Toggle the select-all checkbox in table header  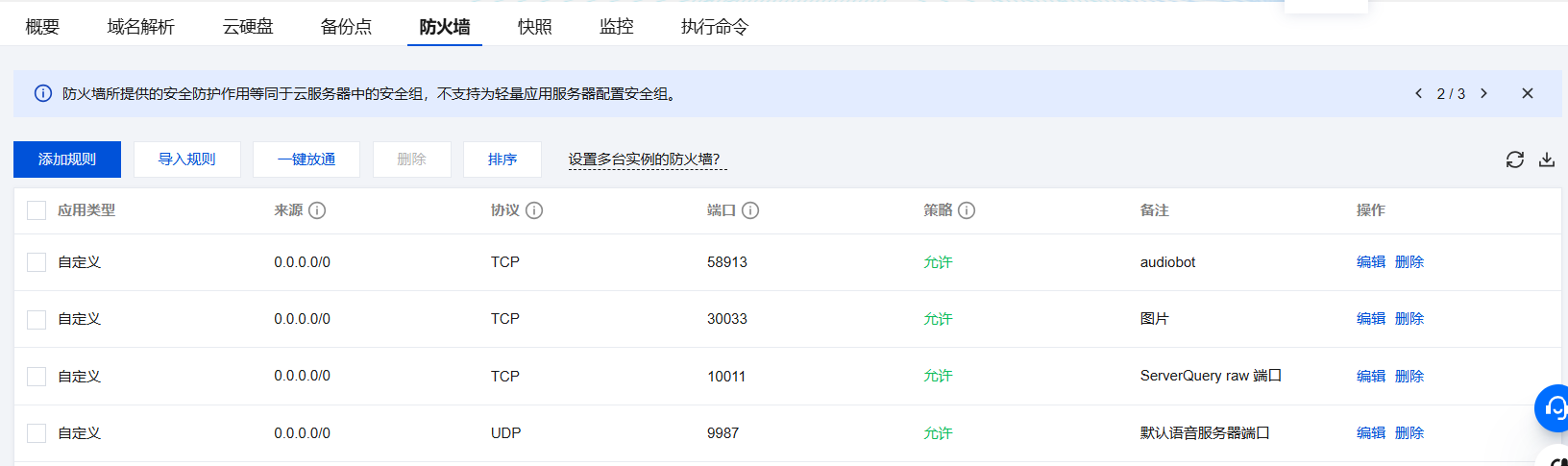coord(37,210)
